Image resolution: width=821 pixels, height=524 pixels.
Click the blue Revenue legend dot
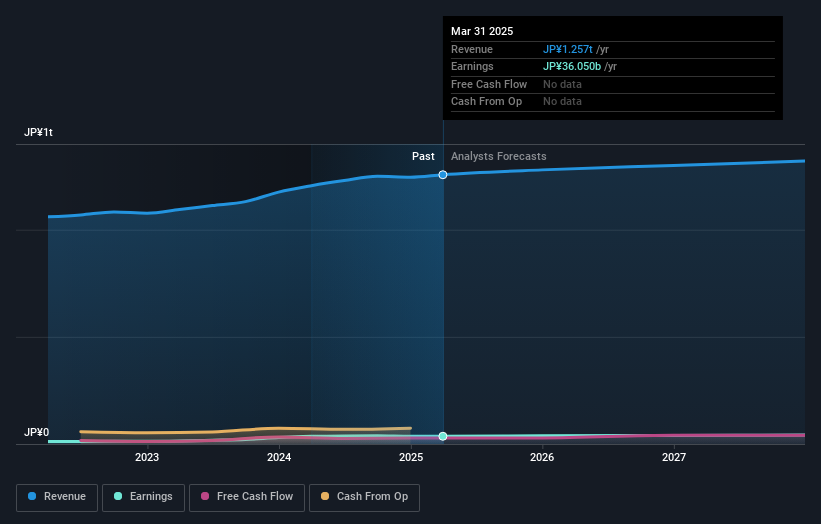pyautogui.click(x=32, y=496)
